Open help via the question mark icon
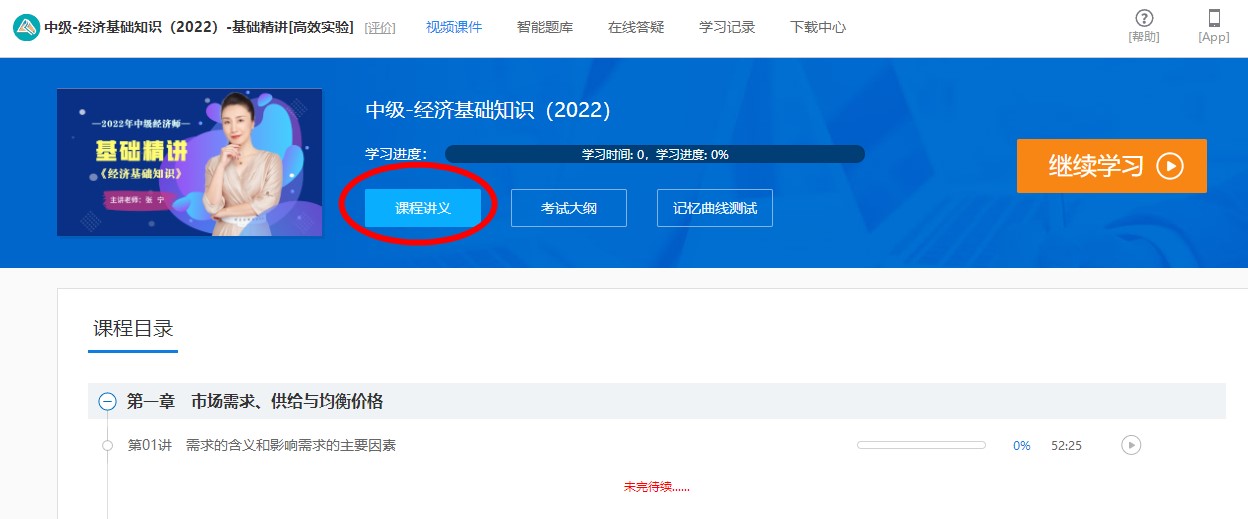 [x=1144, y=19]
